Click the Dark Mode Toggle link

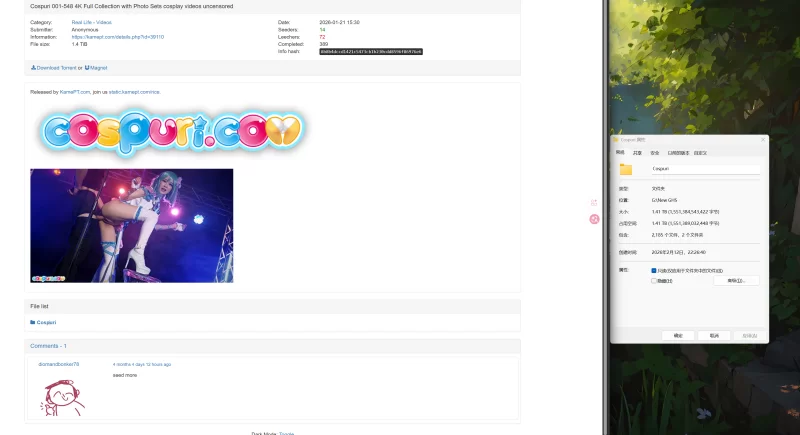point(286,433)
